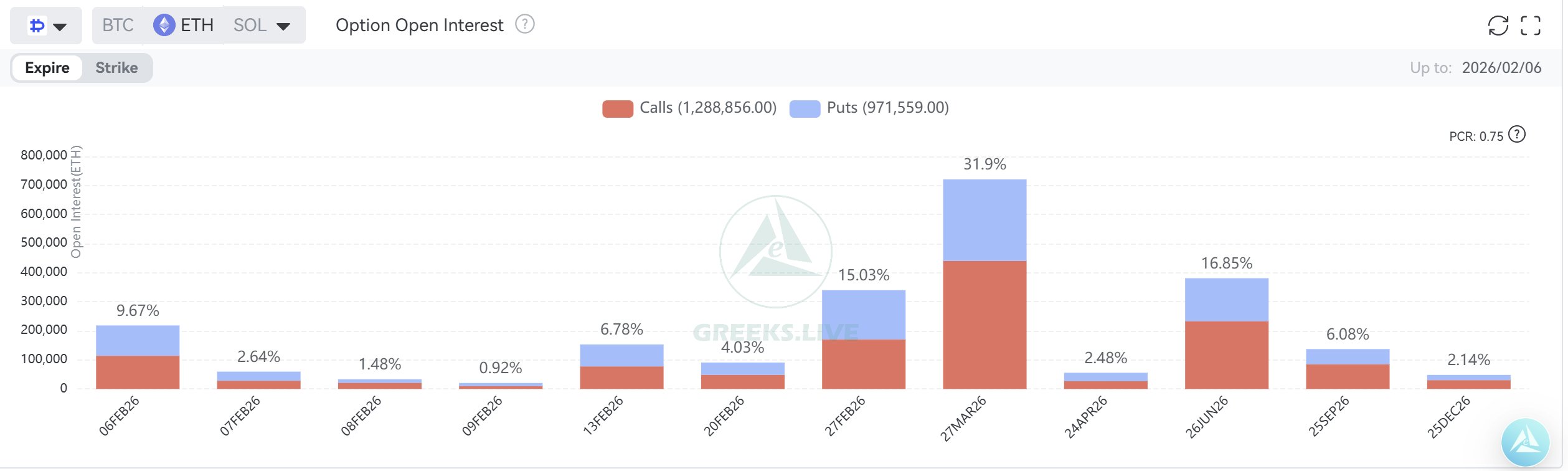Click the fullscreen expand icon
Screen dimensions: 1568x471
click(x=1530, y=26)
